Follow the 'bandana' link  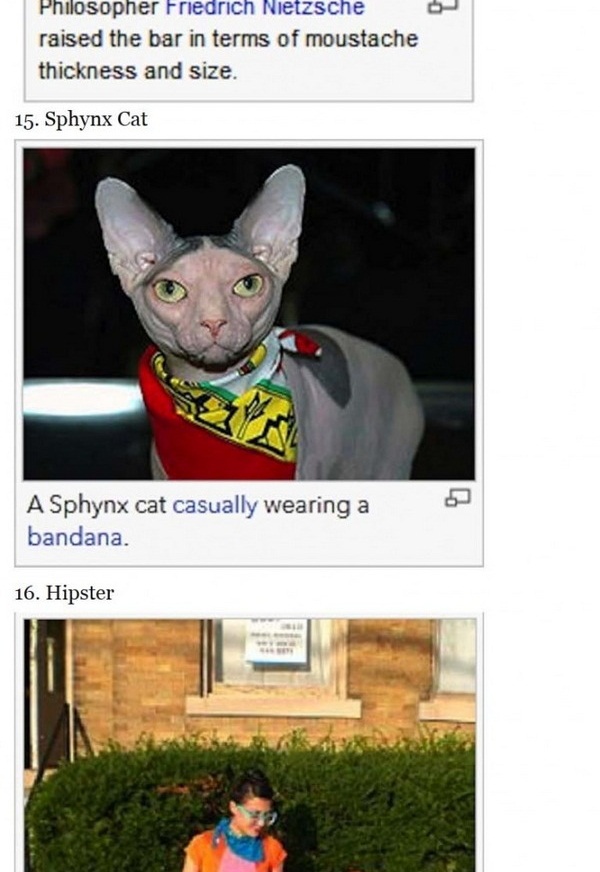point(75,537)
